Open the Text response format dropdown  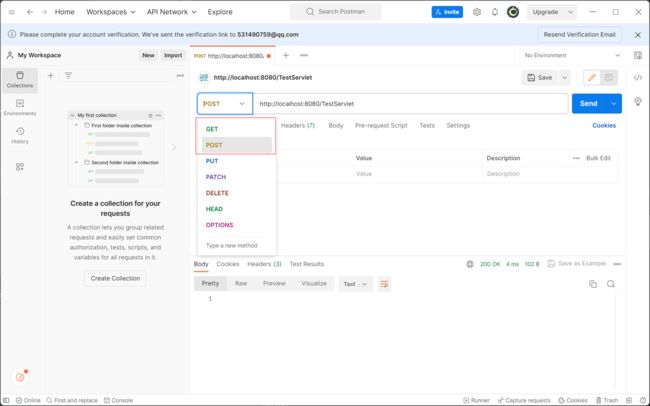point(355,284)
